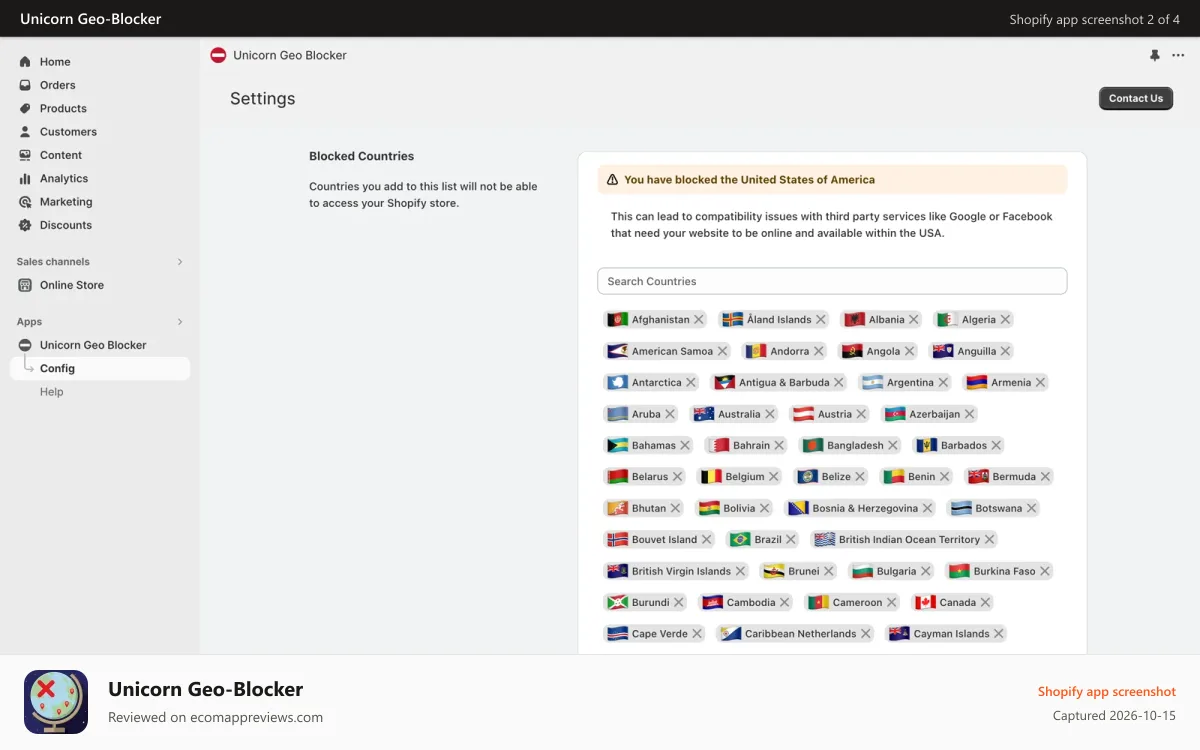Remove Andorra tag
Viewport: 1200px width, 750px height.
coord(819,351)
